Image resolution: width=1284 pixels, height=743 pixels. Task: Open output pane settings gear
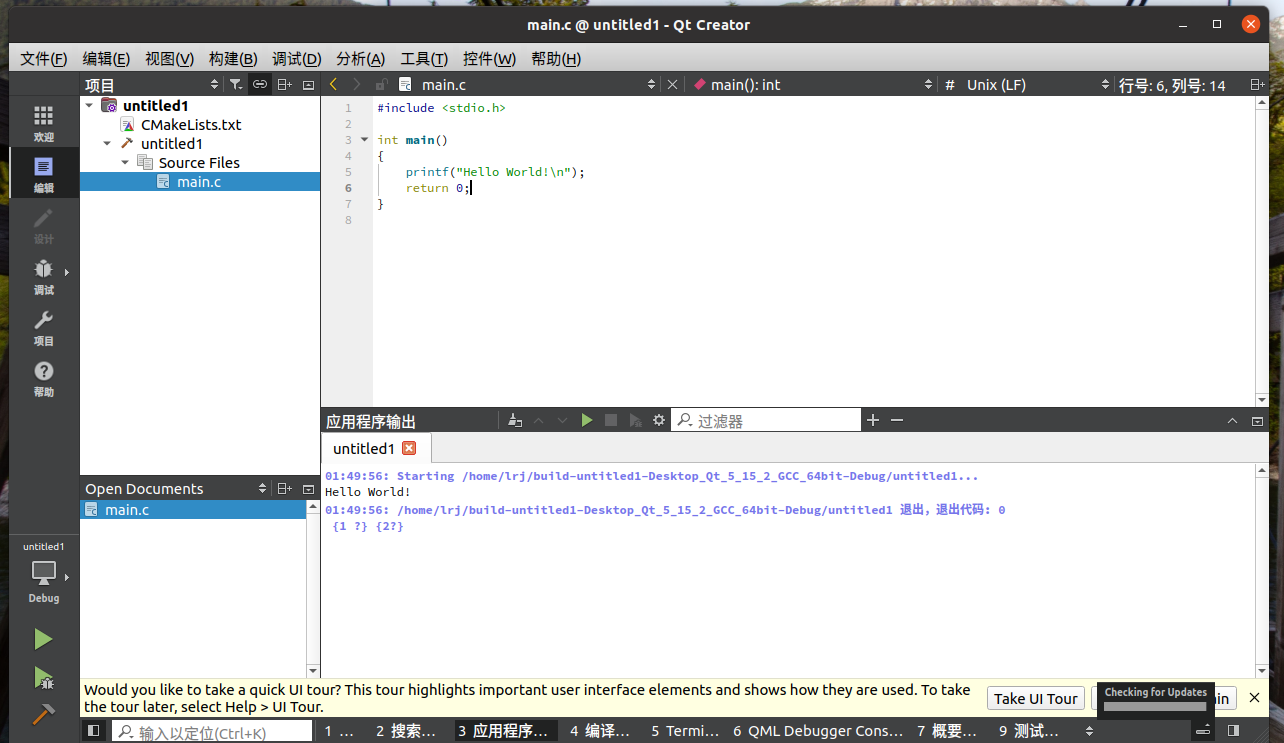pos(659,421)
